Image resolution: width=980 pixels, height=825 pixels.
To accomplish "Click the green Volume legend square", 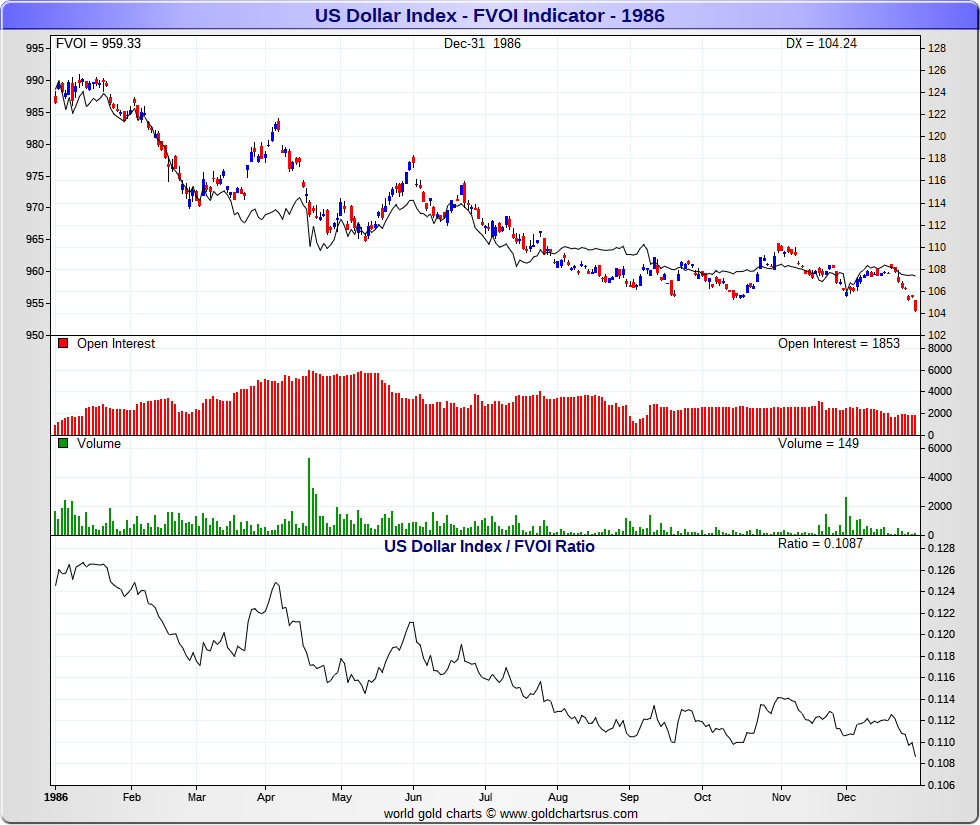I will [63, 444].
